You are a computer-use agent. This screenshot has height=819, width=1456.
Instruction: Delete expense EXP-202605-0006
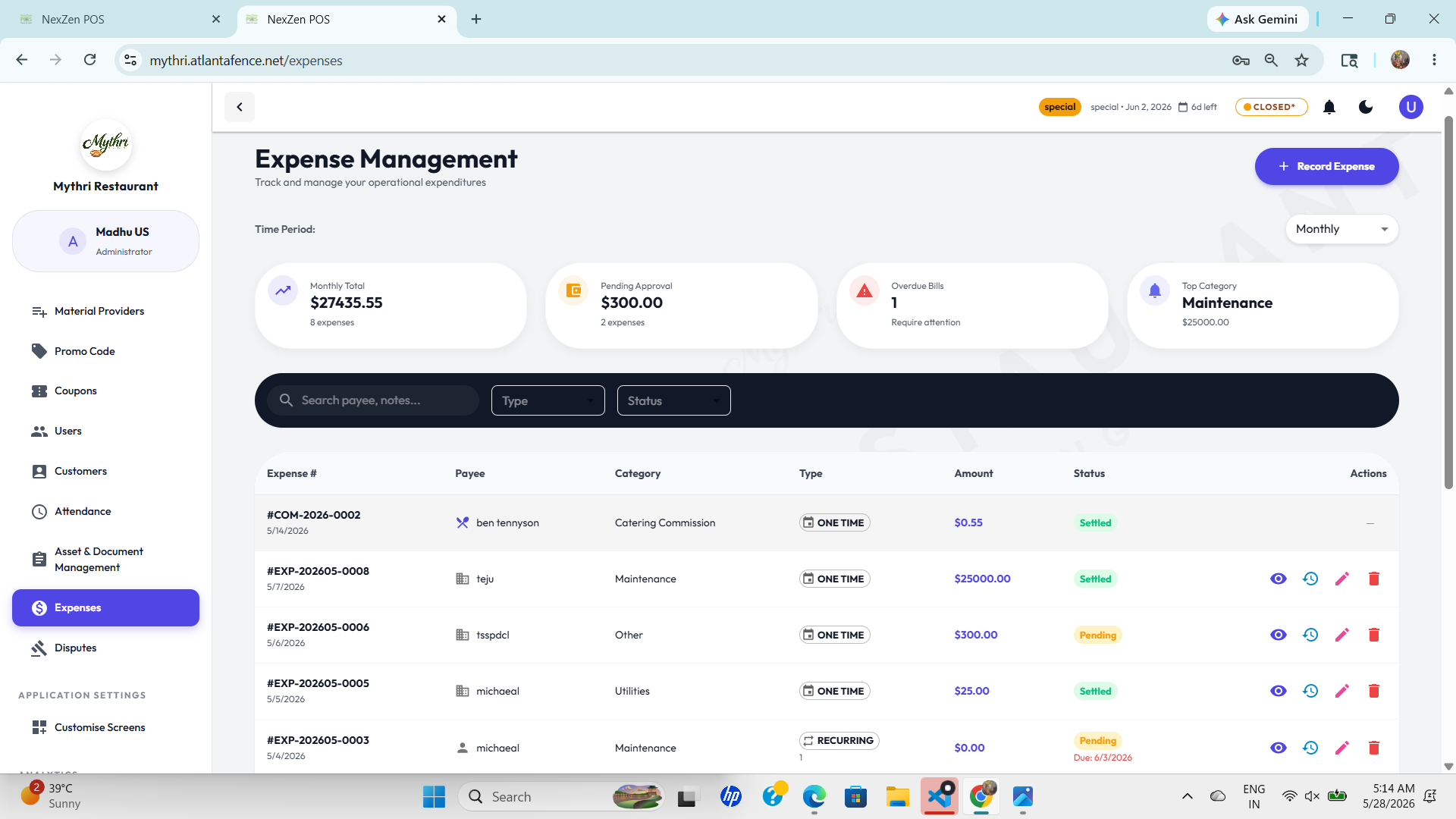1374,635
